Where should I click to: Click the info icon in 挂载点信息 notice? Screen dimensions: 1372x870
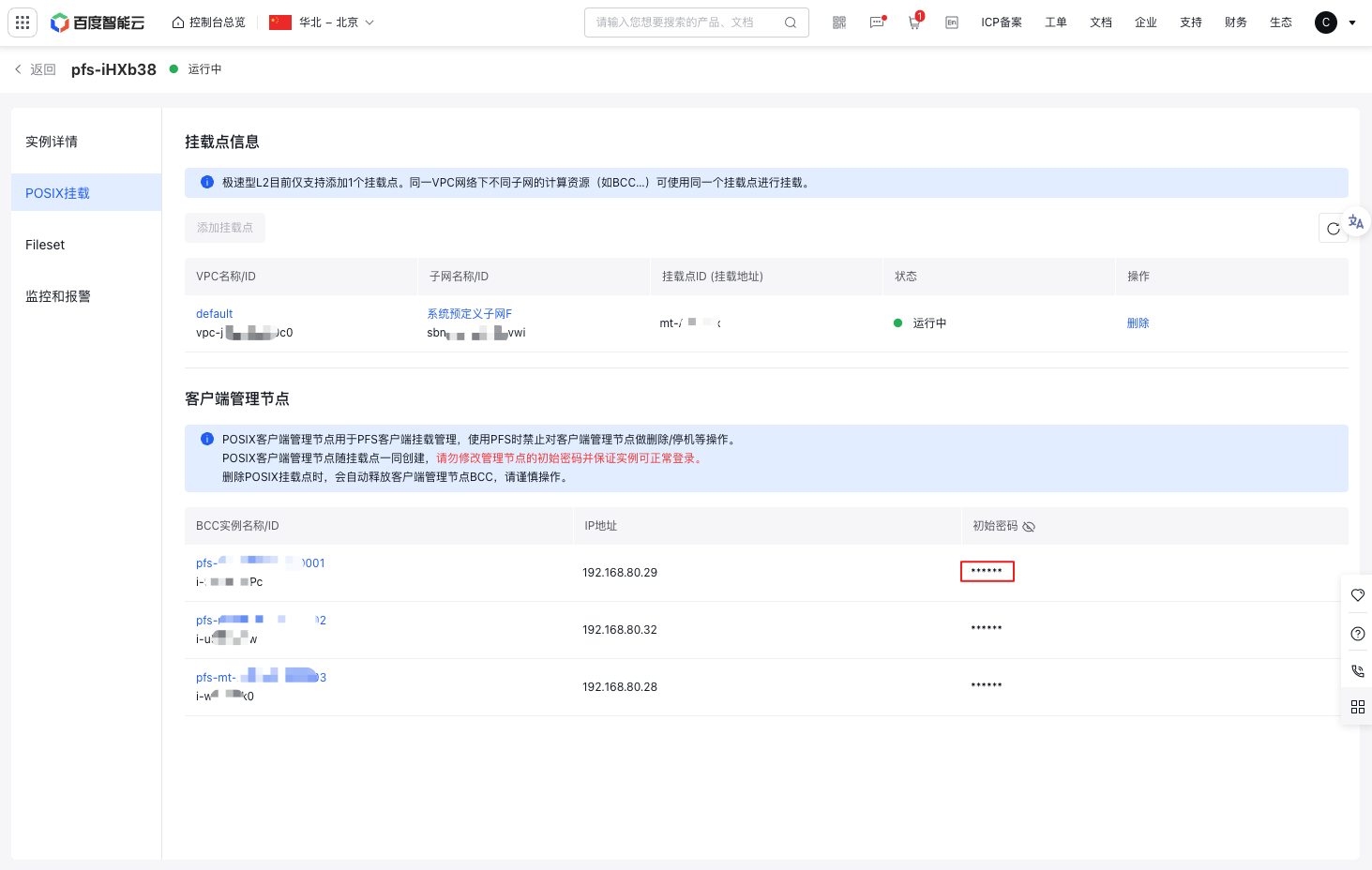tap(207, 182)
